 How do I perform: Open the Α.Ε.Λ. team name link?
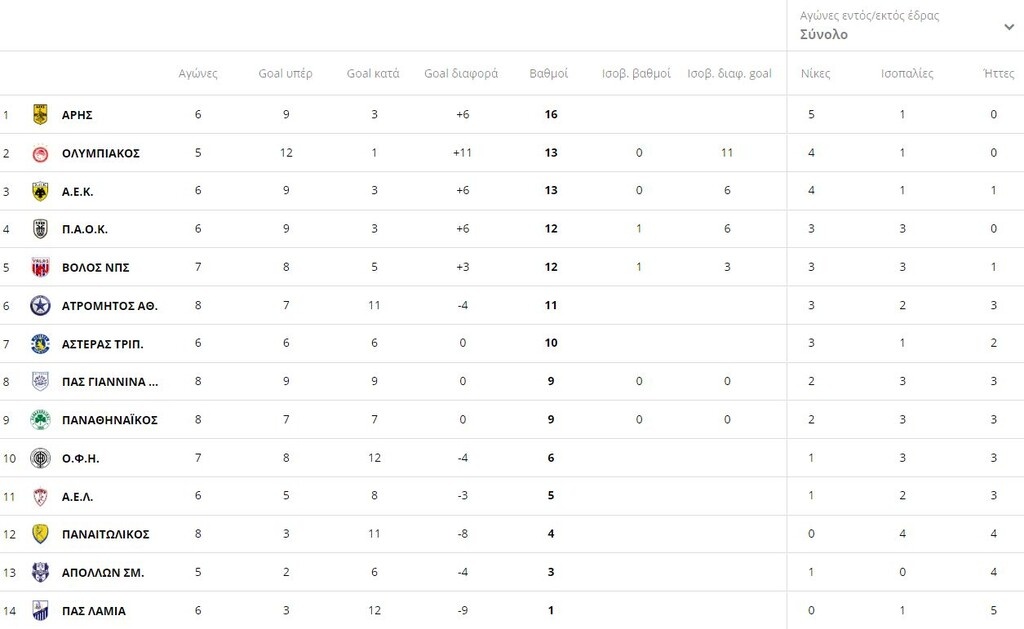[77, 496]
